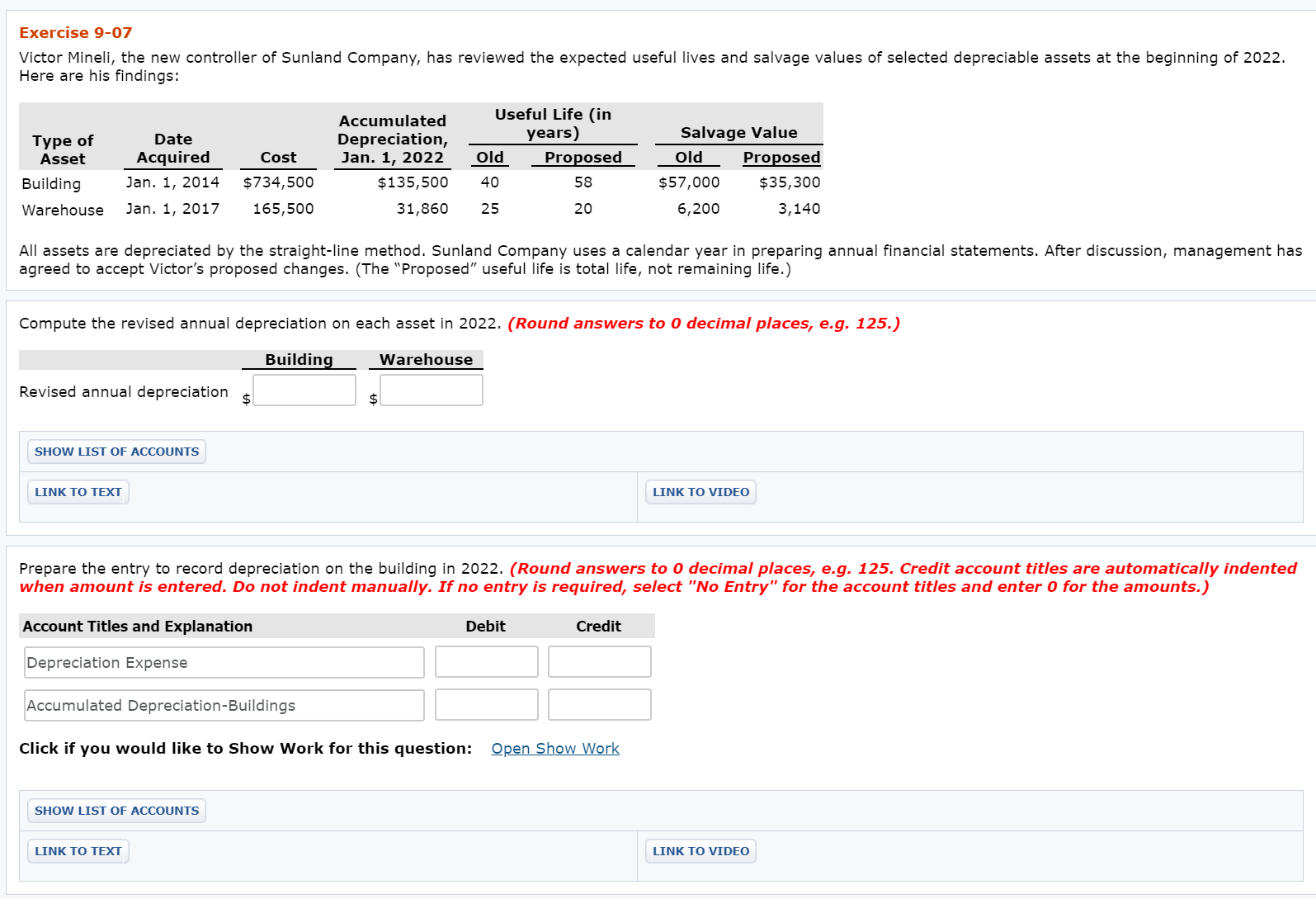This screenshot has height=899, width=1316.
Task: Click the Debit column header
Action: click(486, 627)
